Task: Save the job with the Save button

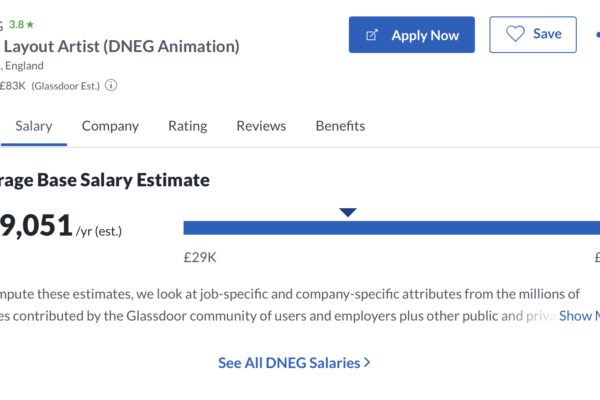Action: point(533,34)
